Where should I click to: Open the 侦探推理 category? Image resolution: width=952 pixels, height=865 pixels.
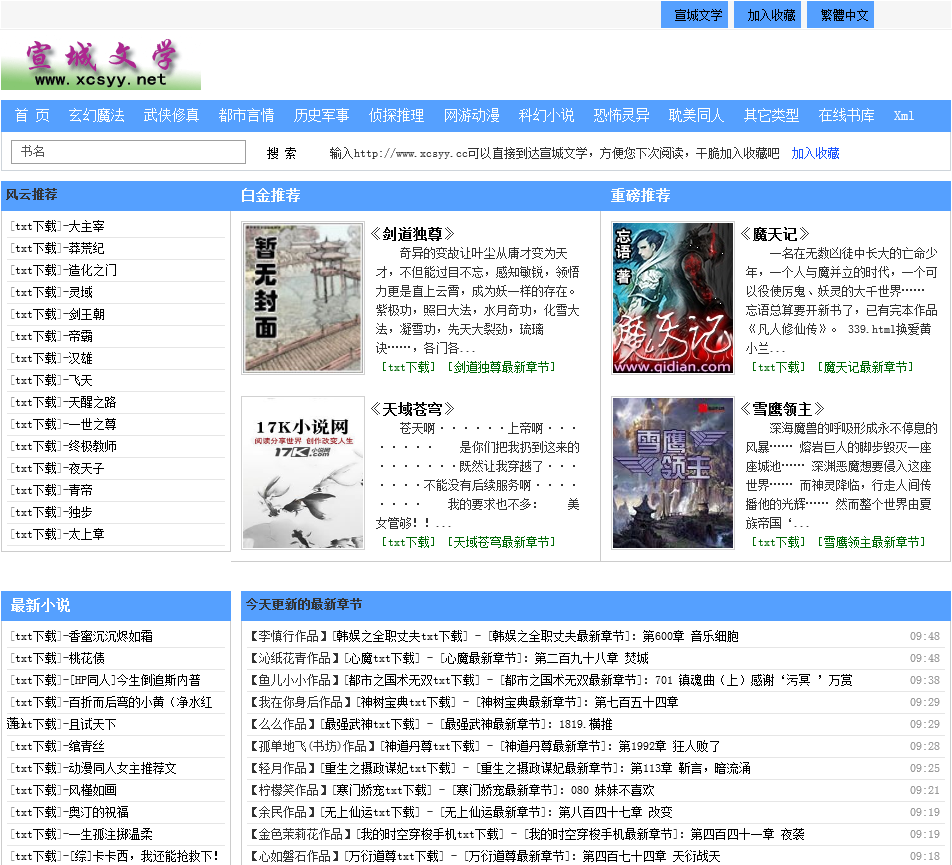pos(396,115)
